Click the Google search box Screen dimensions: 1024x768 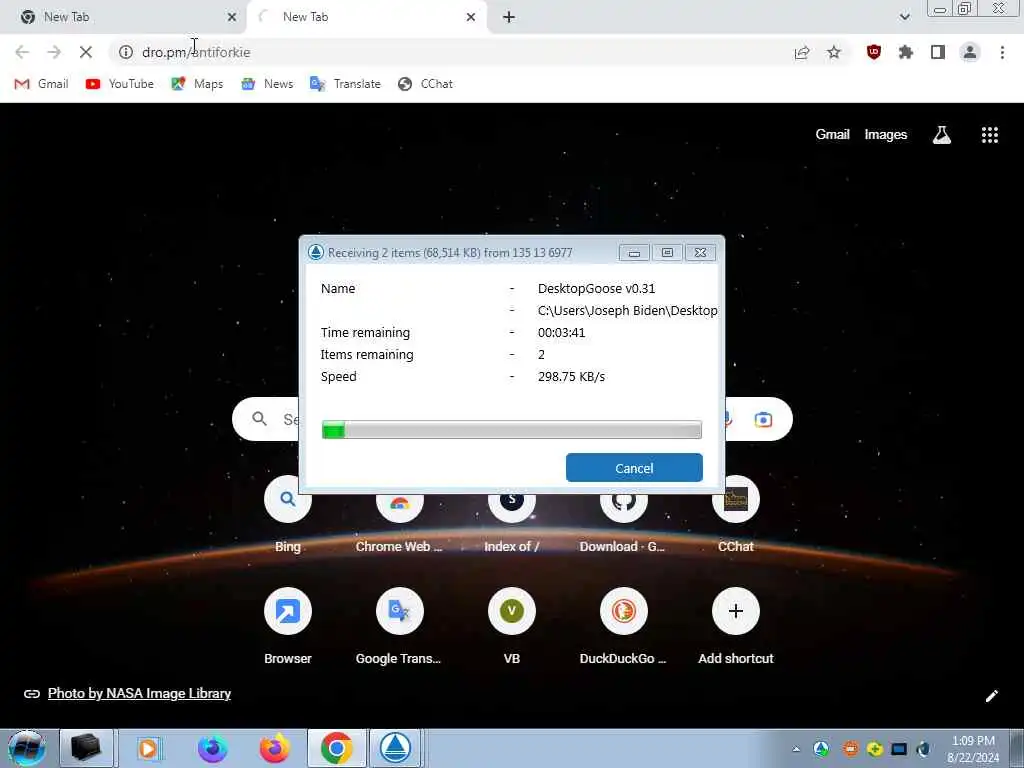pyautogui.click(x=513, y=419)
